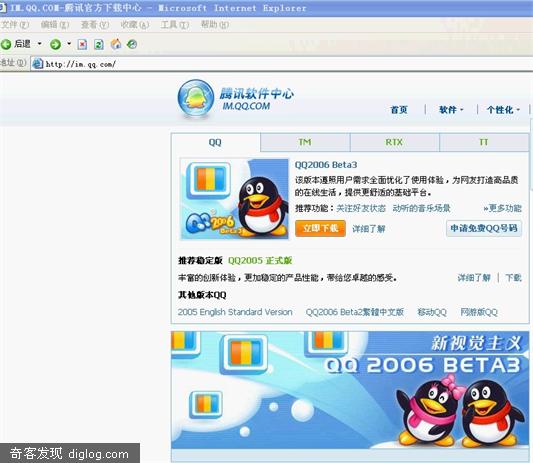Open 2005 English Standard Version link
Image resolution: width=533 pixels, height=463 pixels.
[x=235, y=312]
